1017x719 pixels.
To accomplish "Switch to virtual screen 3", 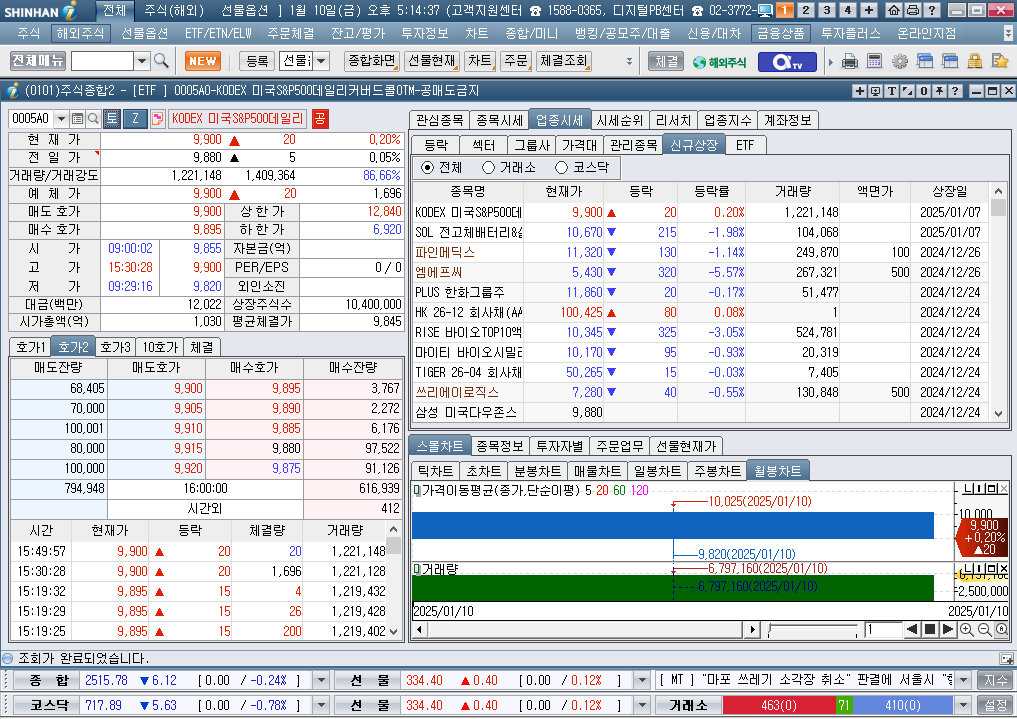I will [826, 10].
